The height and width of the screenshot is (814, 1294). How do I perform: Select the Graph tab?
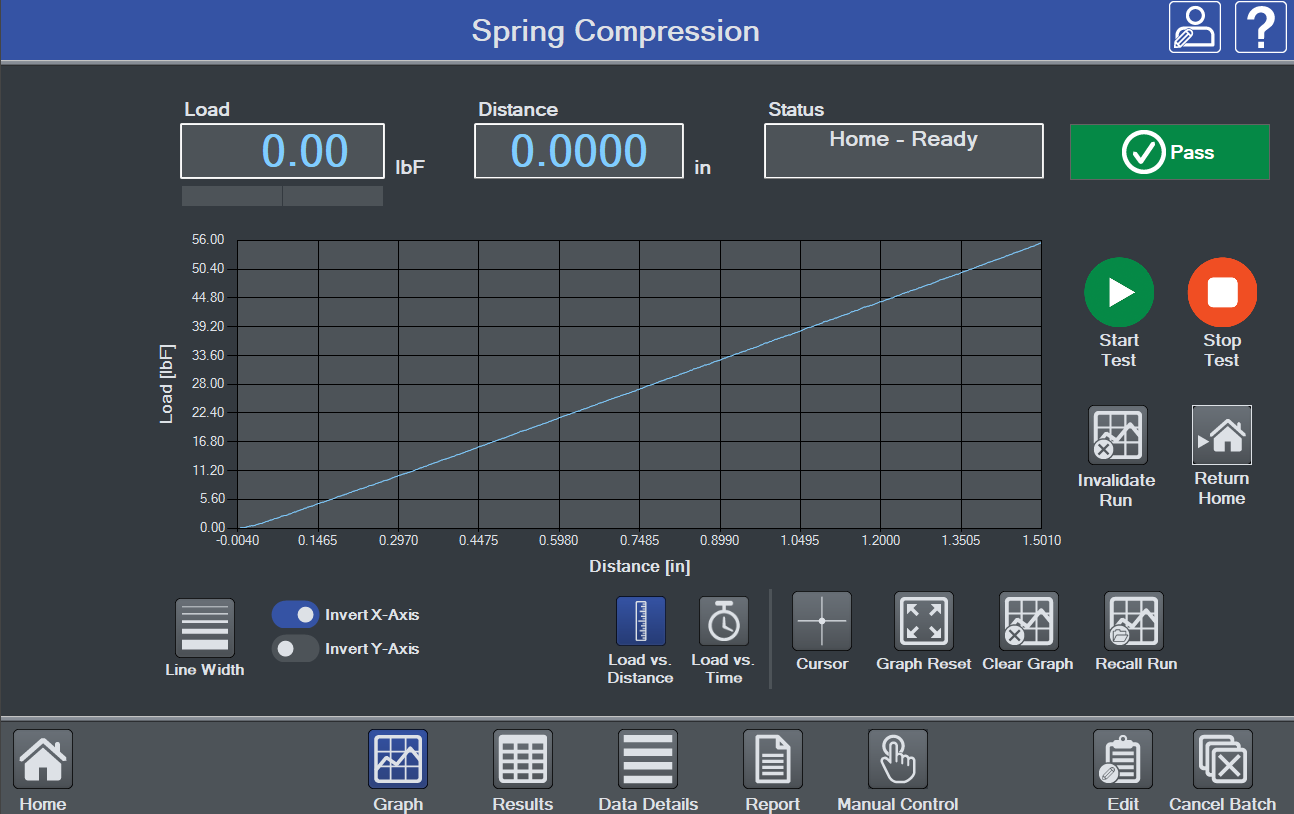coord(398,759)
